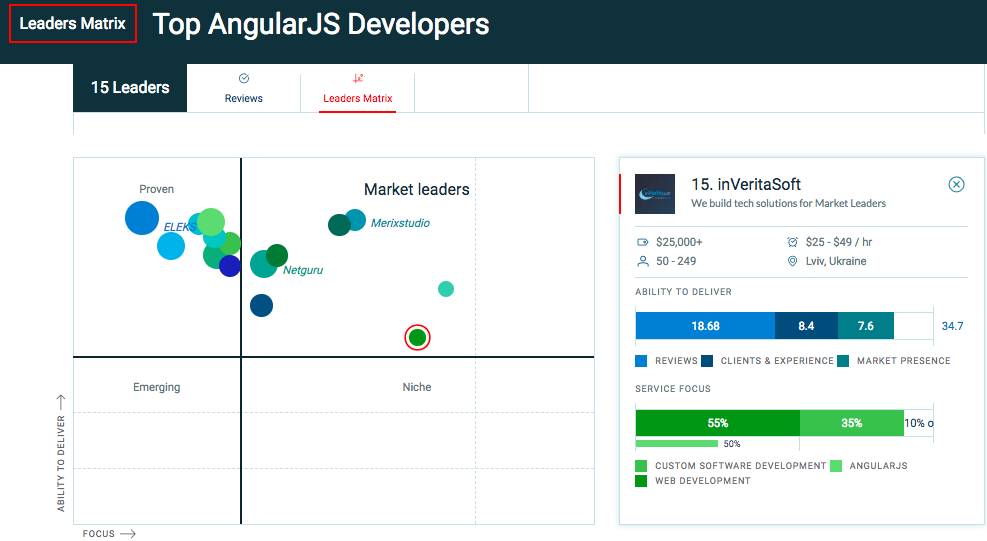Viewport: 987px width, 541px height.
Task: Click the AngularJS legend swatch
Action: click(836, 466)
